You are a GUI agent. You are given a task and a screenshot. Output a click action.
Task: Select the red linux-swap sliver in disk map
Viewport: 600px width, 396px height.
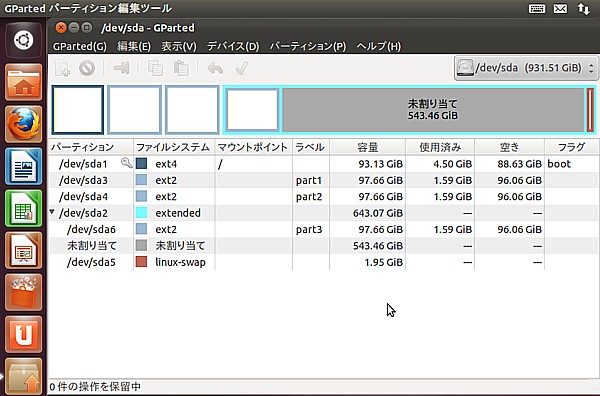[590, 110]
